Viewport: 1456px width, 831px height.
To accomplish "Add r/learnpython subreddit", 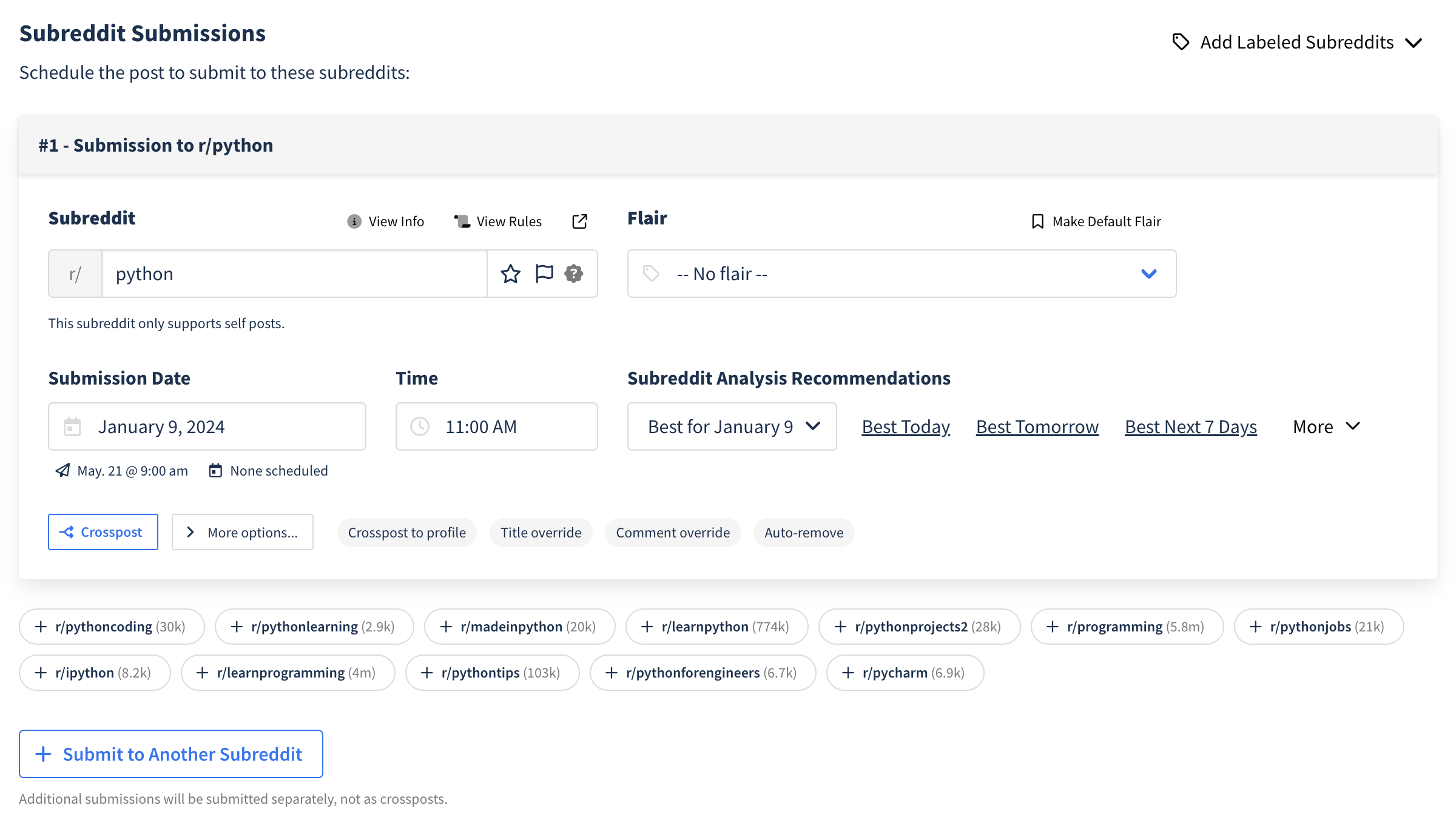I will point(716,627).
